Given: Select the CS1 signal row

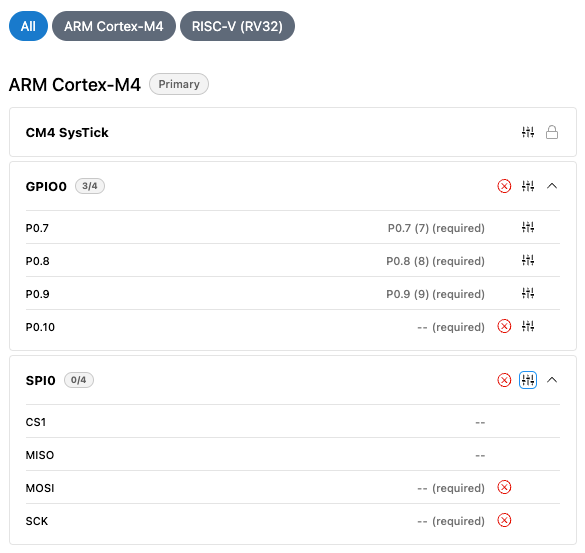Looking at the screenshot, I should pos(292,422).
